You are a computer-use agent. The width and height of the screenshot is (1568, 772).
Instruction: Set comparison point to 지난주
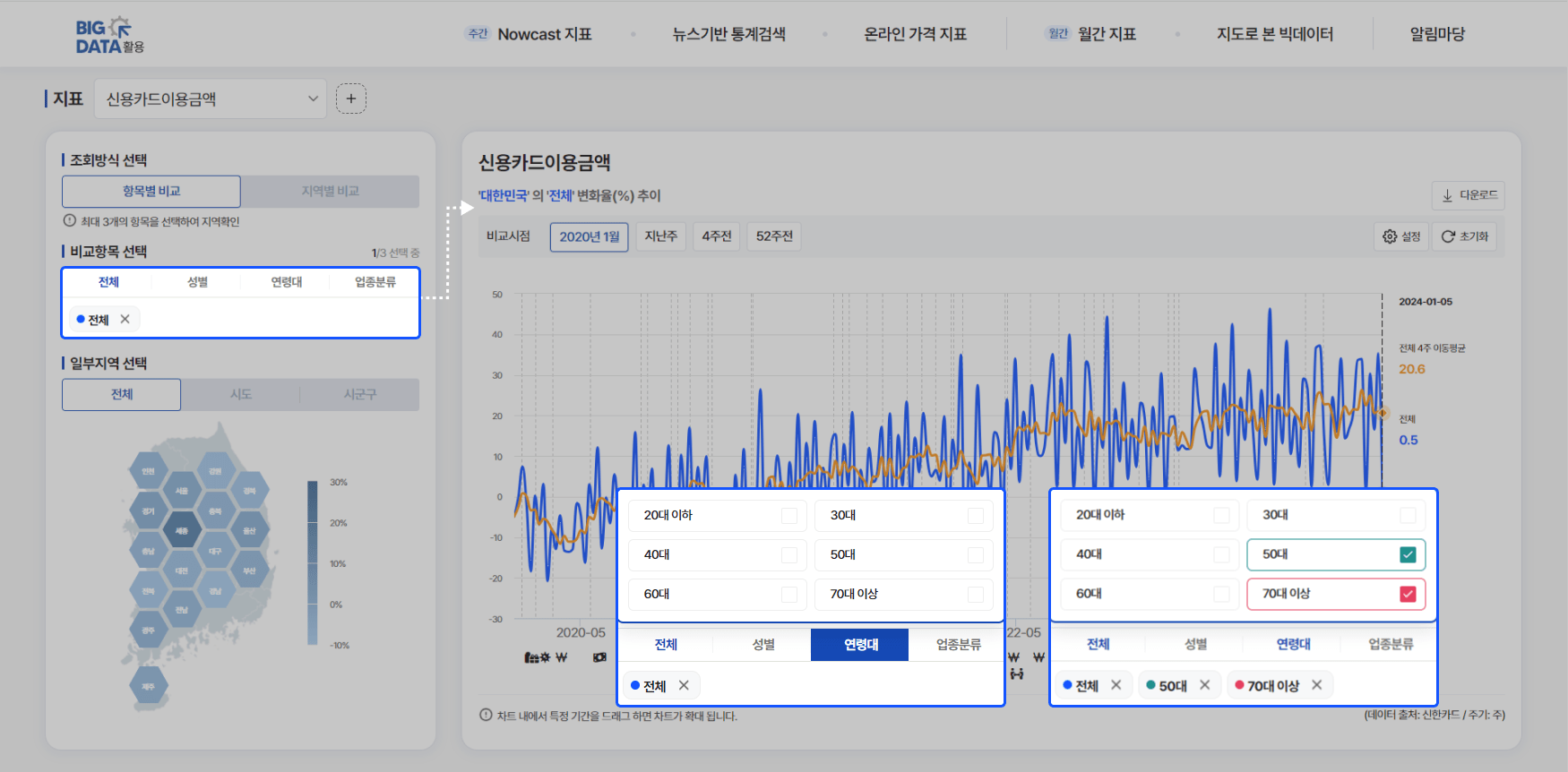click(x=661, y=236)
